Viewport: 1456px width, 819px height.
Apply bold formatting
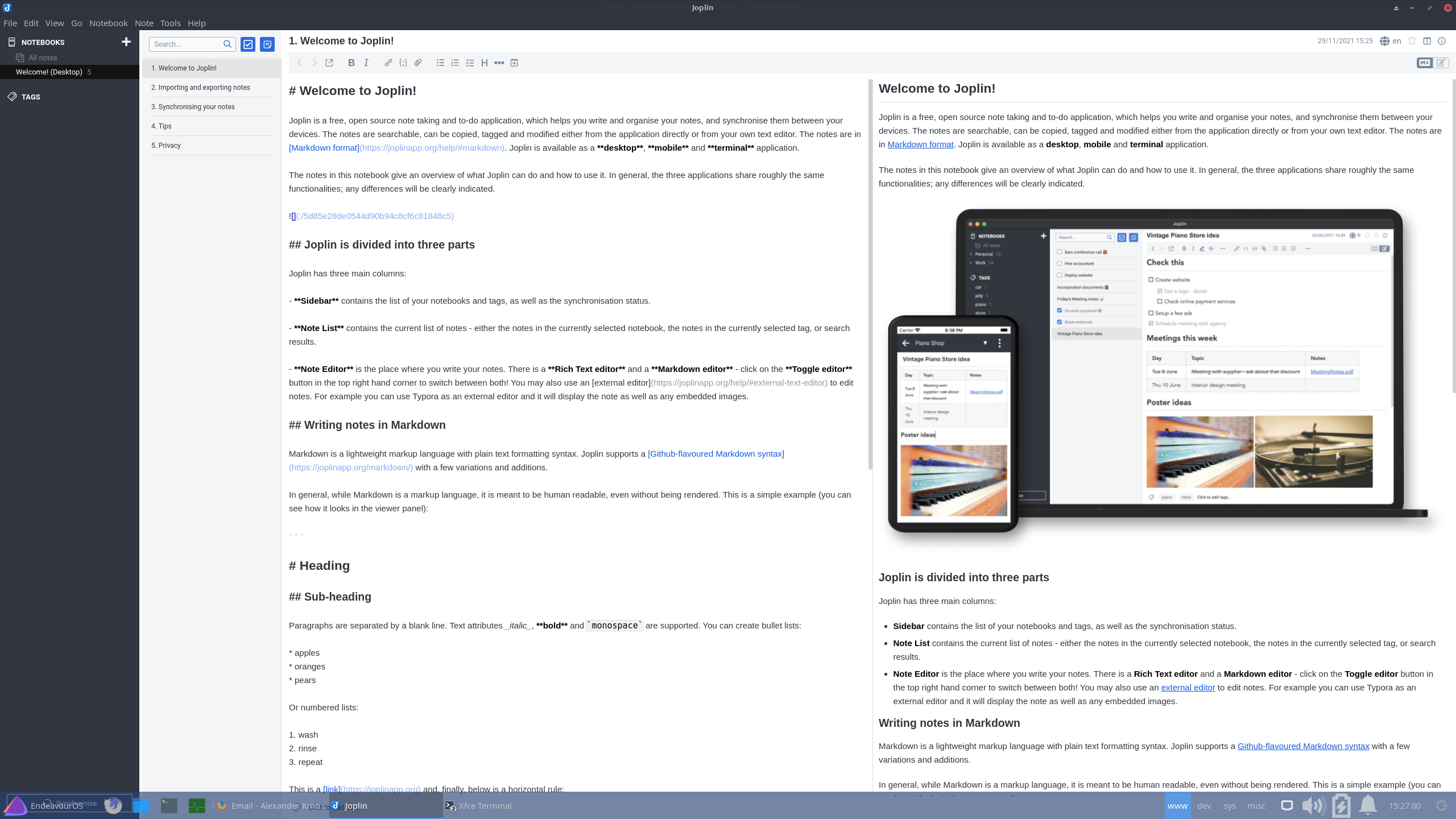[x=351, y=63]
